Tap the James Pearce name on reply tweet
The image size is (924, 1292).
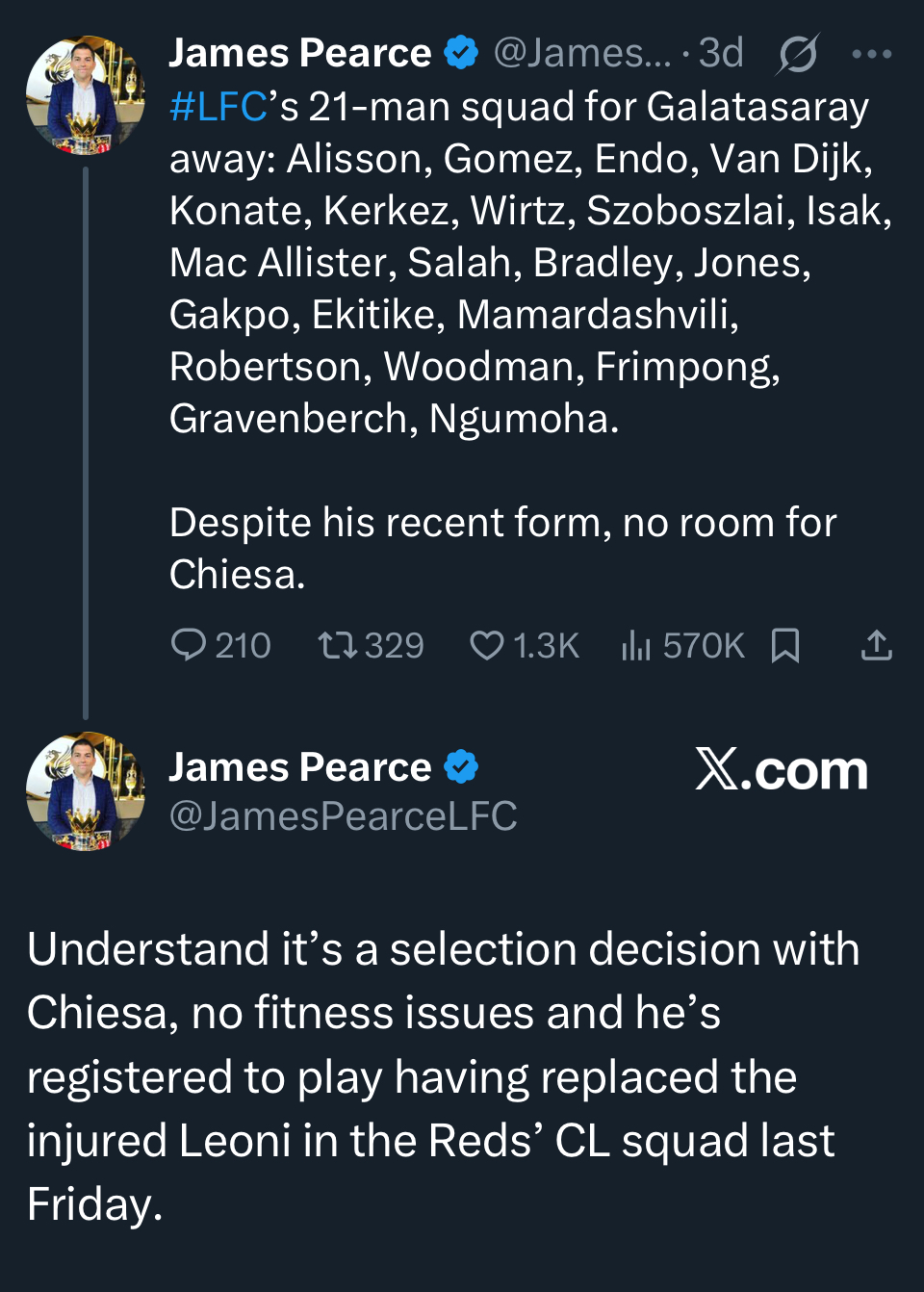pyautogui.click(x=300, y=768)
